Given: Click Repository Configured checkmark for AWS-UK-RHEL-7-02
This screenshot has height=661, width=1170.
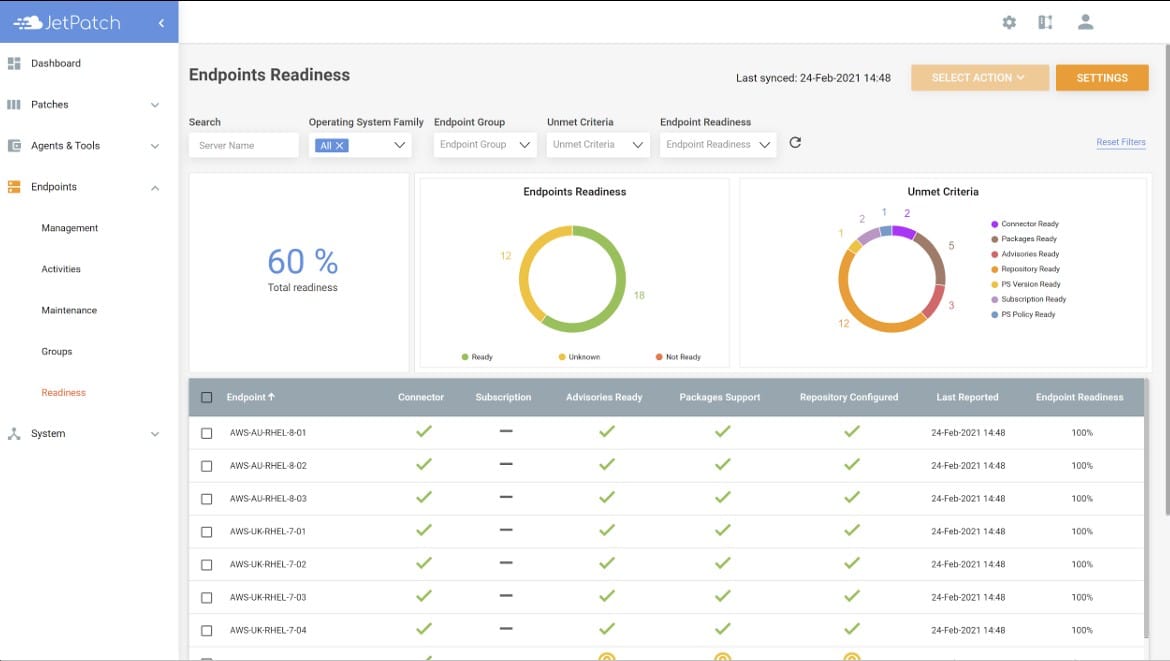Looking at the screenshot, I should click(x=851, y=563).
